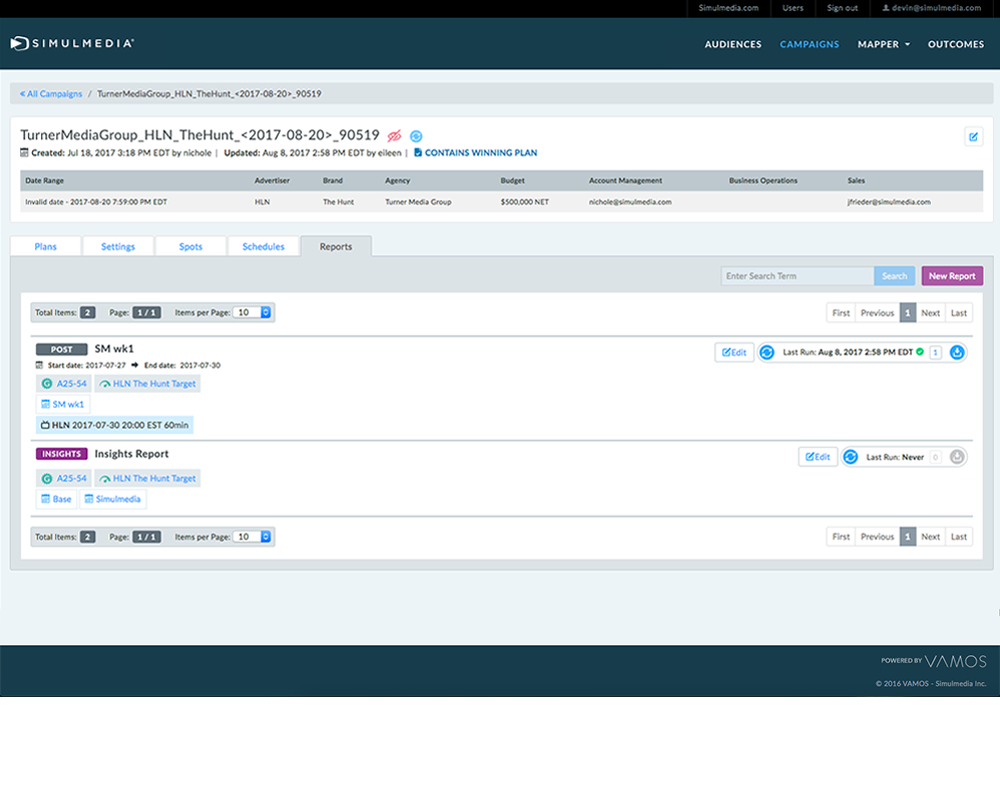Open top Items per Page dropdown
Viewport: 1000px width, 808px height.
click(253, 312)
